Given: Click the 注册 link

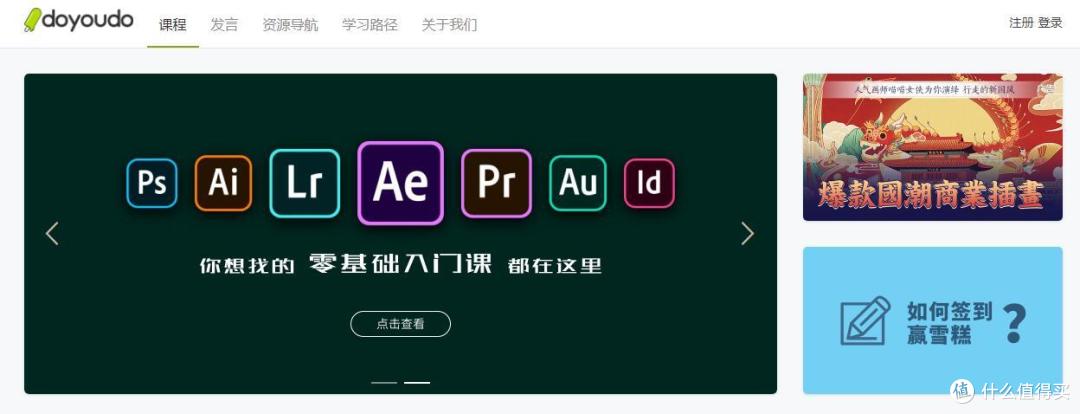Looking at the screenshot, I should (1021, 23).
